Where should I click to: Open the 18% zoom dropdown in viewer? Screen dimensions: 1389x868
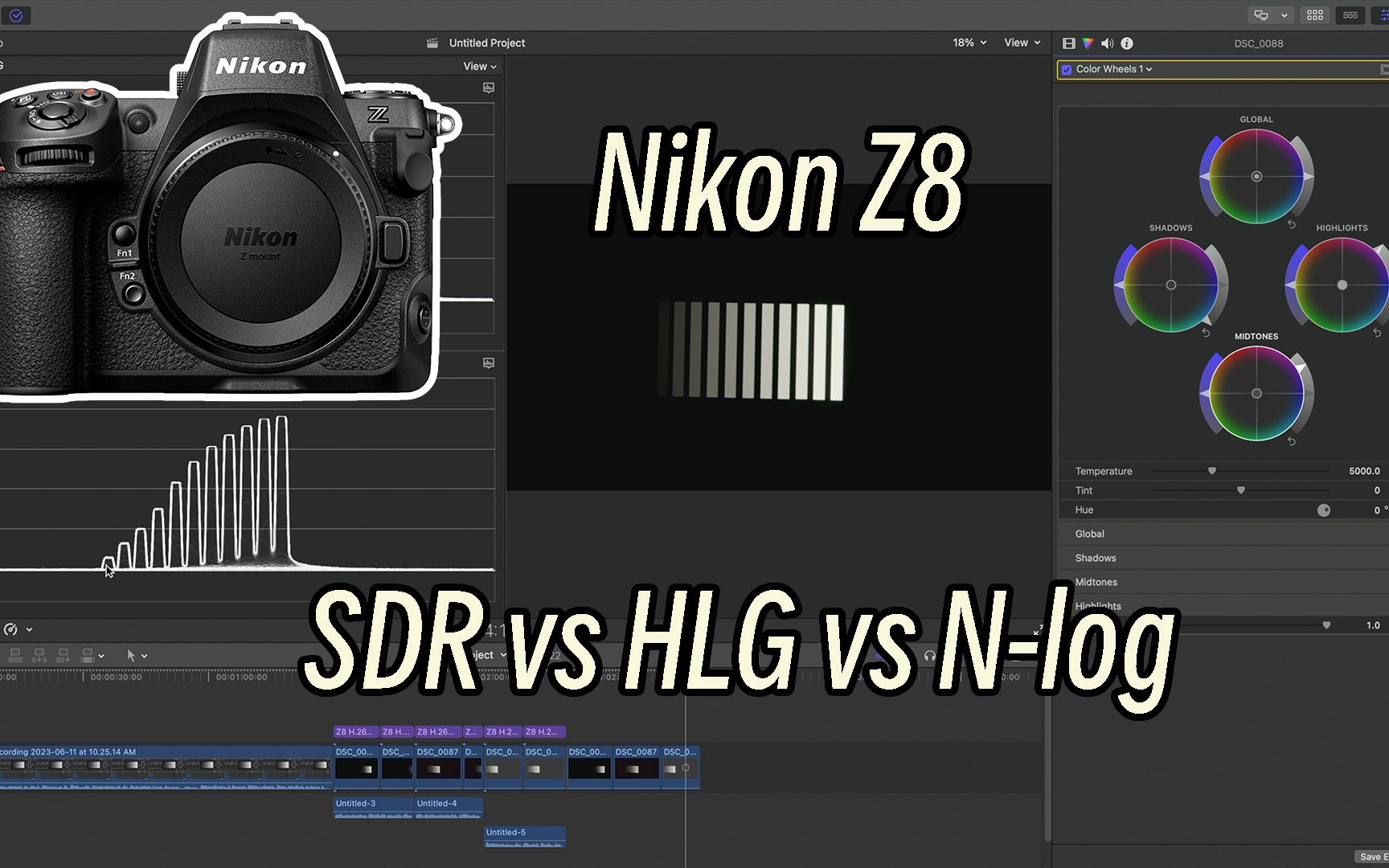(x=969, y=42)
